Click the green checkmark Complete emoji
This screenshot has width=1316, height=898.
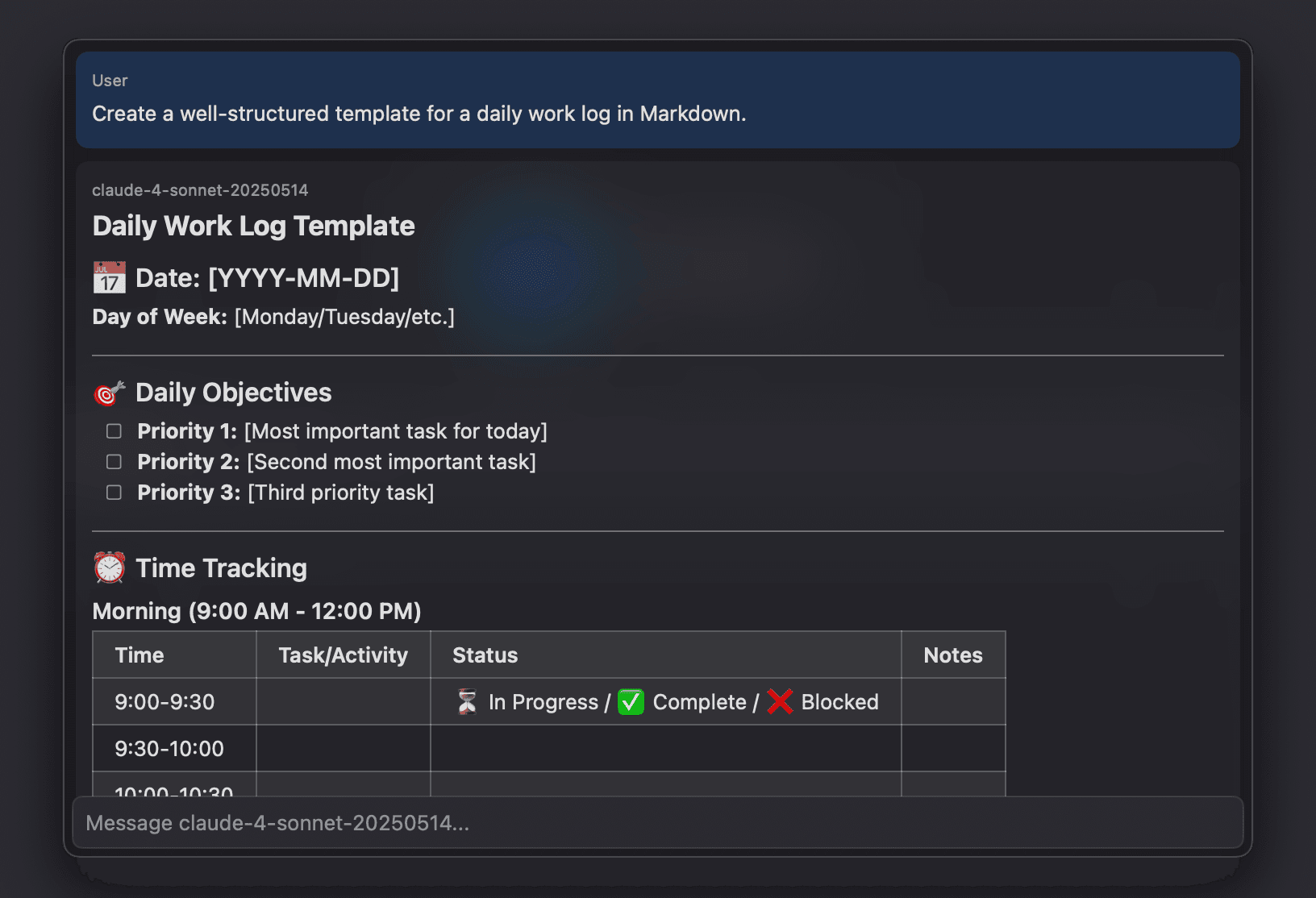click(631, 702)
